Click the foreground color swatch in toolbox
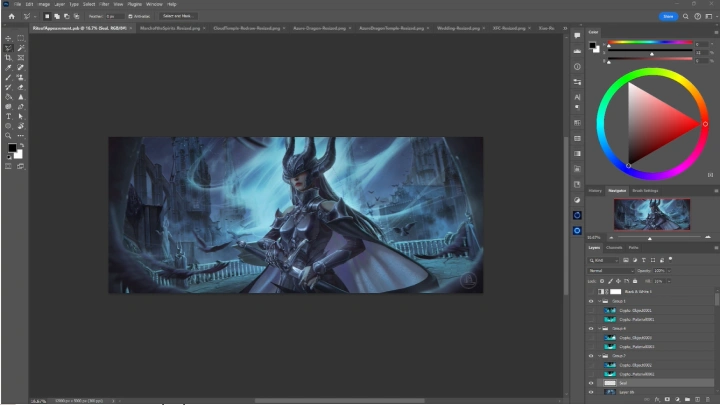 tap(12, 148)
